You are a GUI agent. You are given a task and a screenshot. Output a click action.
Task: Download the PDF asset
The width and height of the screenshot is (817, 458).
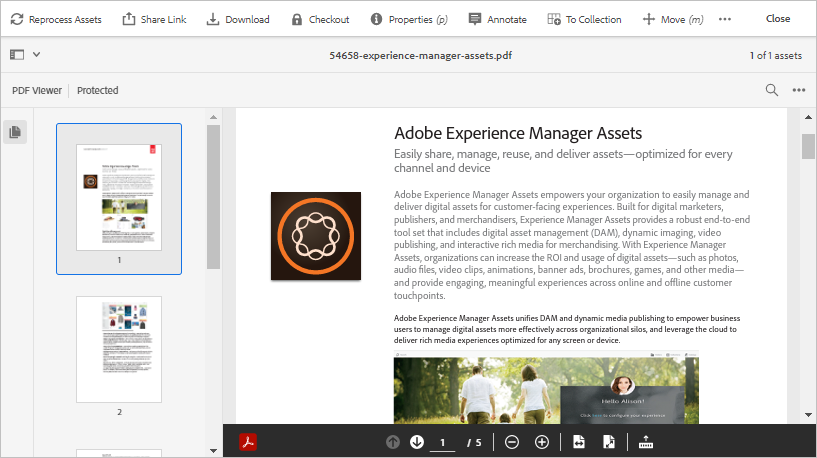coord(238,19)
